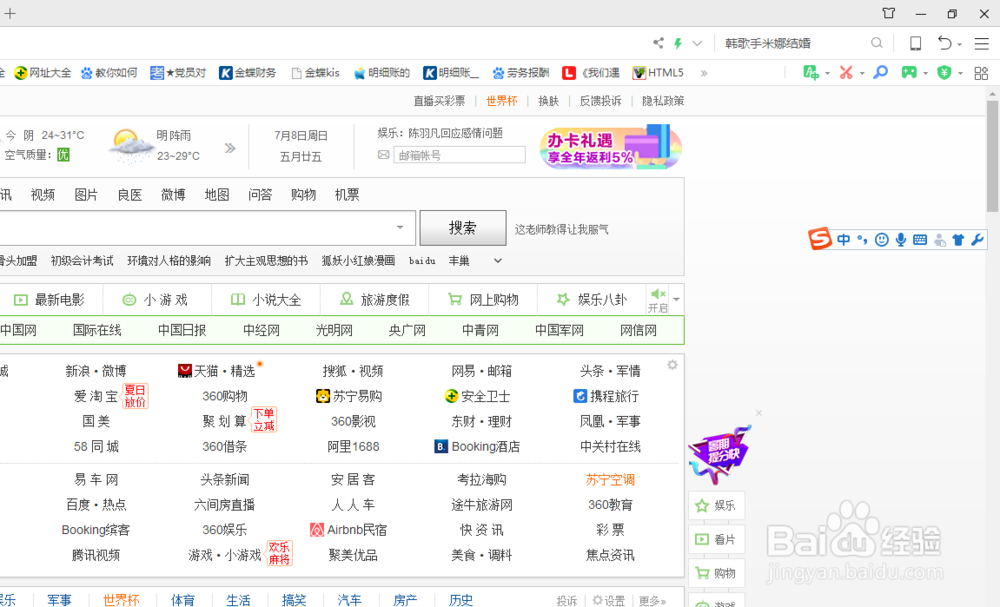Open the 天猫·精选 site link
This screenshot has height=607, width=1000.
coord(217,371)
